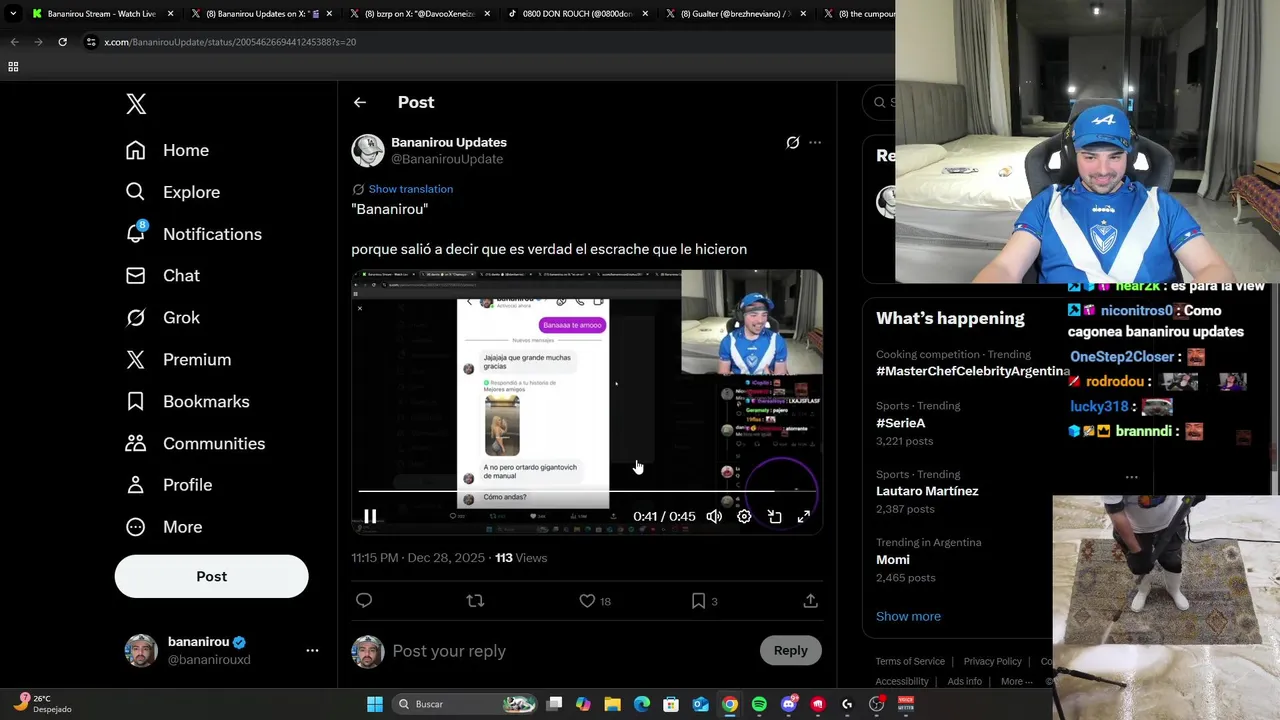Mute the video with the volume icon
The width and height of the screenshot is (1280, 720).
(x=714, y=517)
